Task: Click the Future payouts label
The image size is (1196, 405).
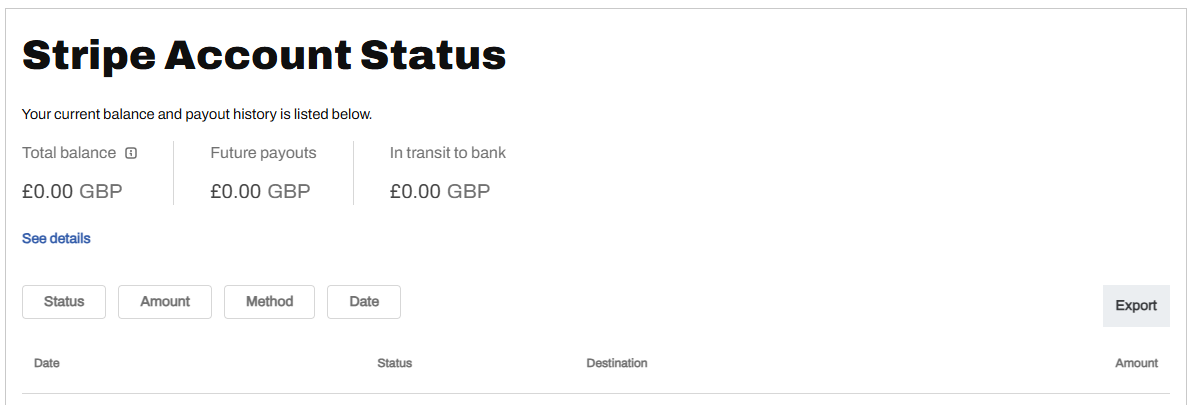Action: click(x=263, y=153)
